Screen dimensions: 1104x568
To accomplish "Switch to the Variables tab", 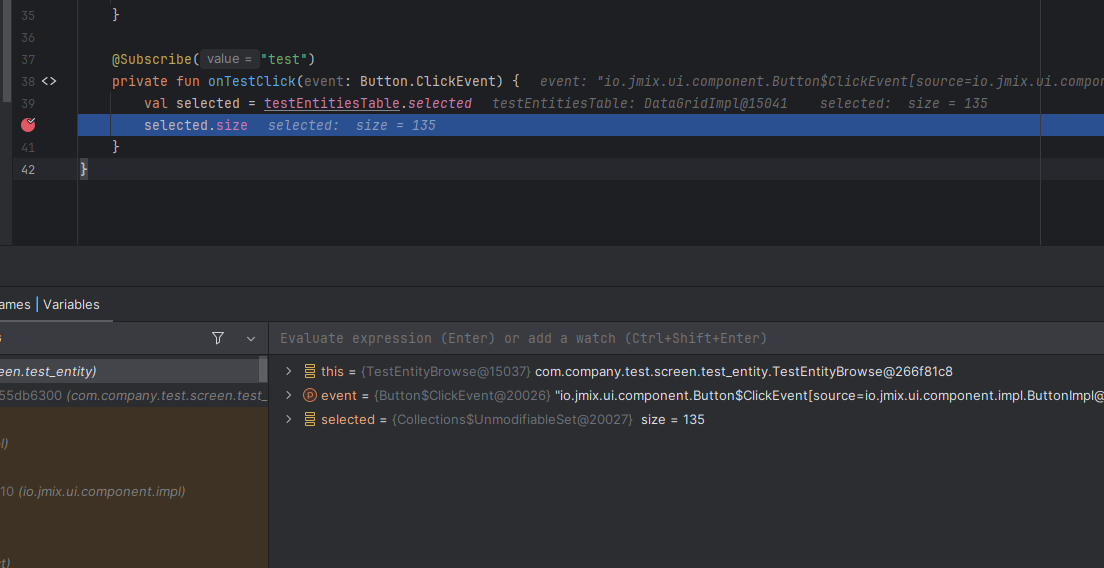I will [x=71, y=304].
